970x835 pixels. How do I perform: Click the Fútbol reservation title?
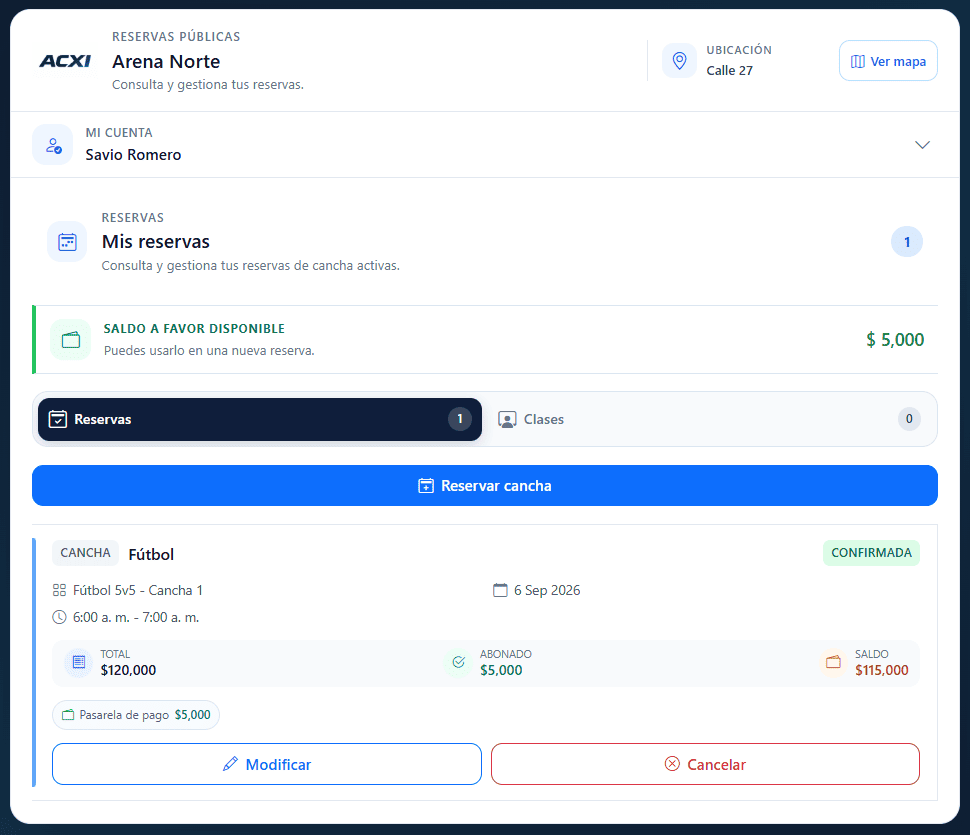151,554
